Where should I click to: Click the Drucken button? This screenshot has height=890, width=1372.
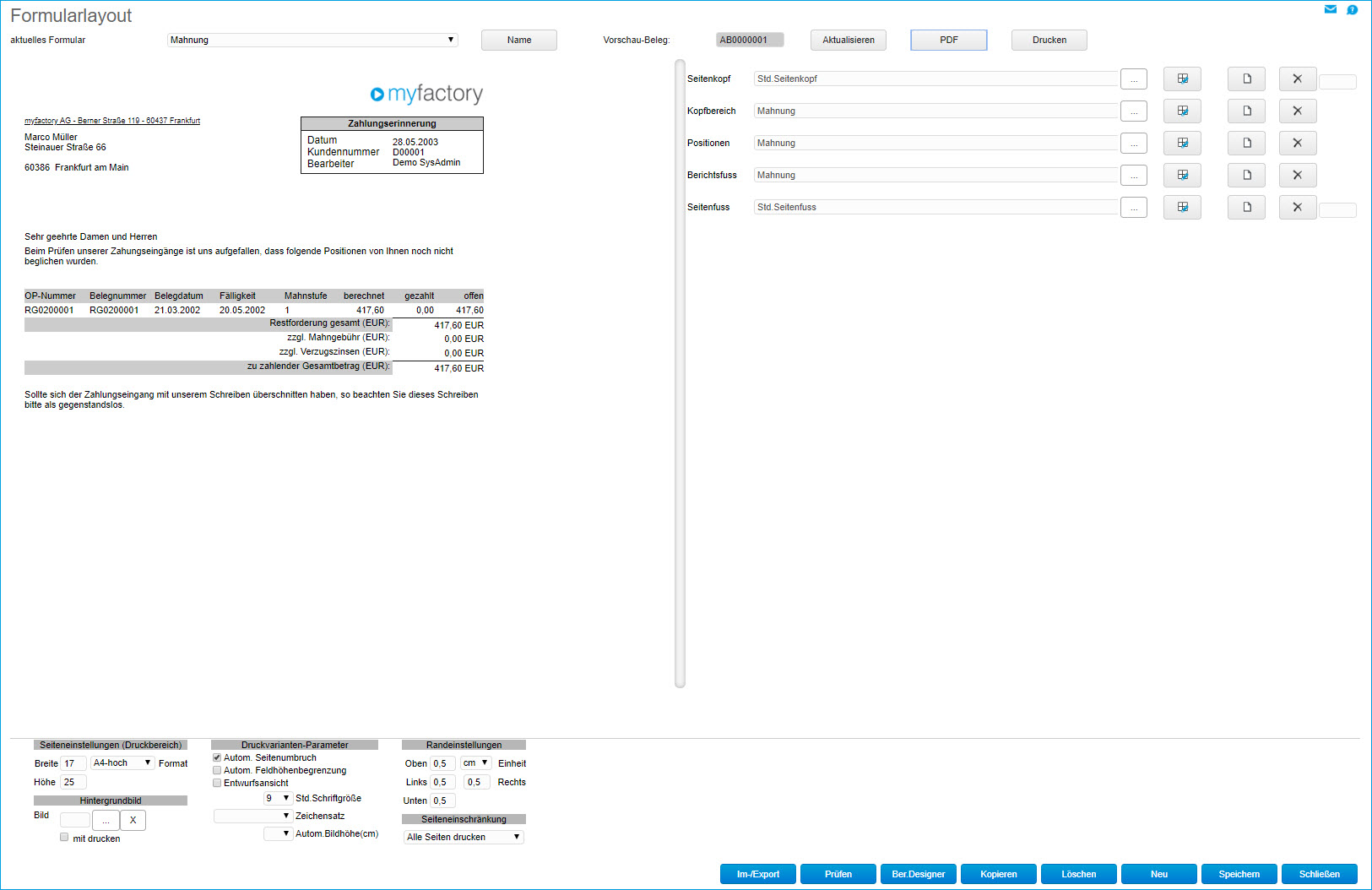pyautogui.click(x=1049, y=40)
